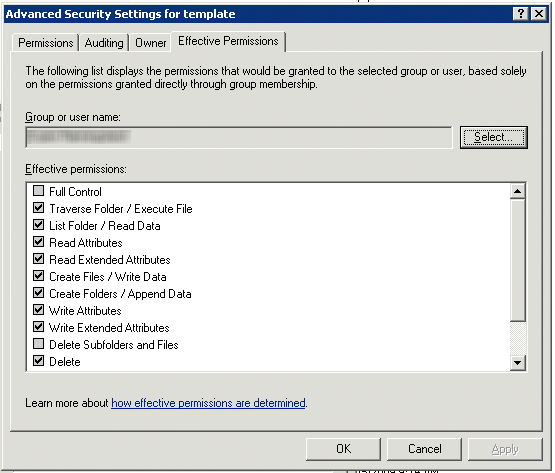Click the permissions list scrollbar thumb
555x473 pixels.
point(517,261)
